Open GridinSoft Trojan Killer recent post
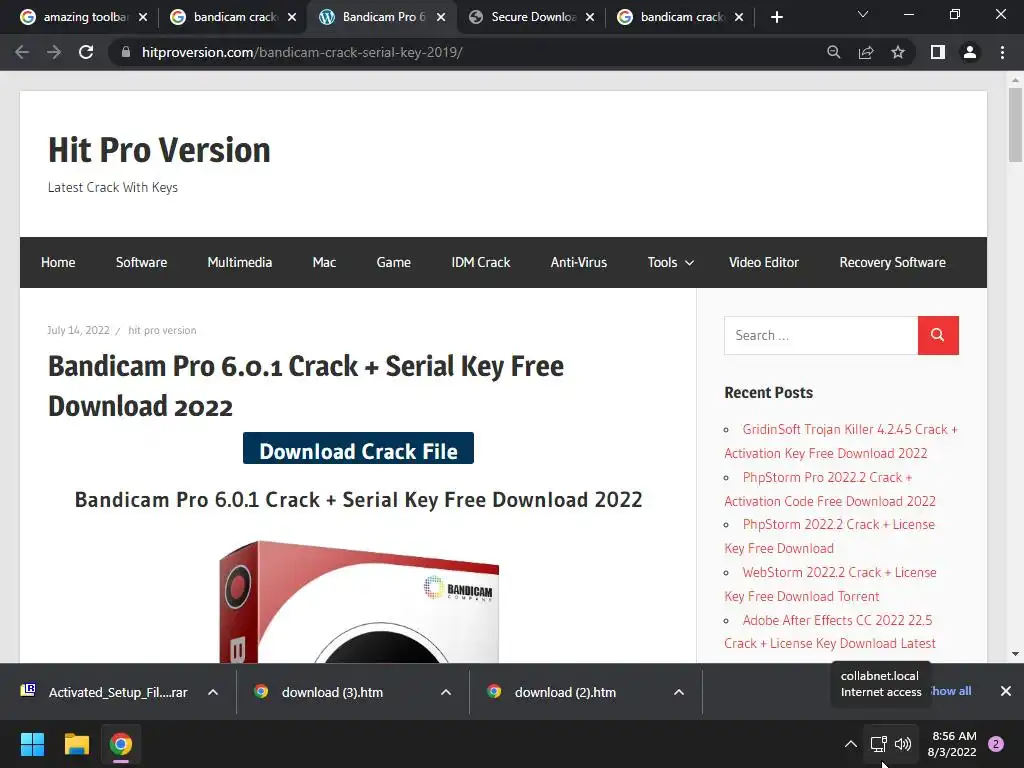 tap(841, 441)
